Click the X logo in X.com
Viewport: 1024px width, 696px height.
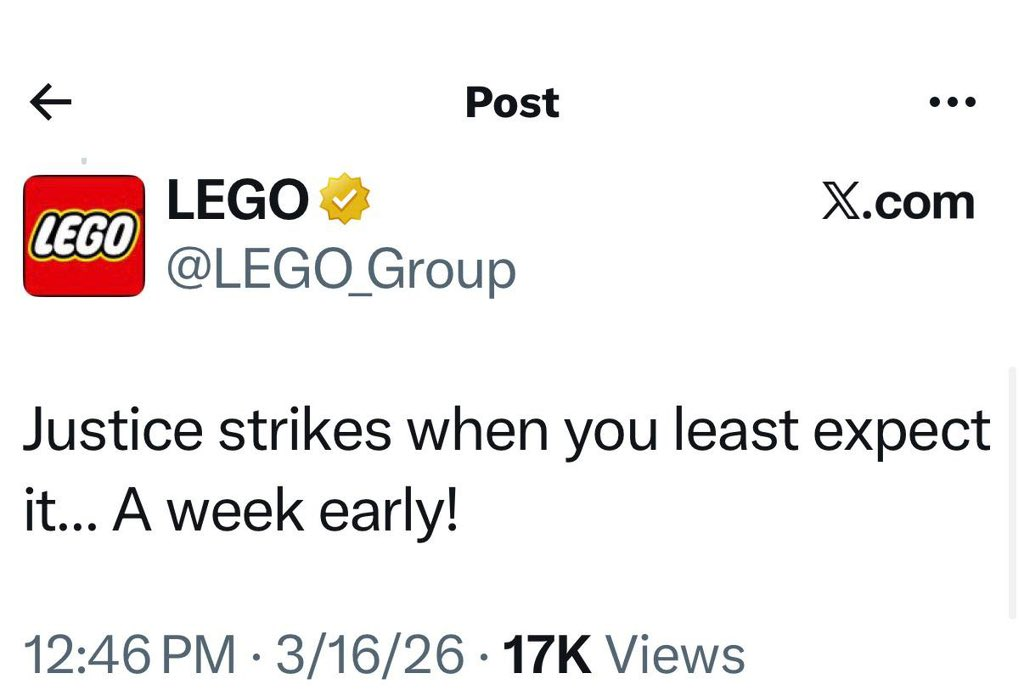pos(840,202)
